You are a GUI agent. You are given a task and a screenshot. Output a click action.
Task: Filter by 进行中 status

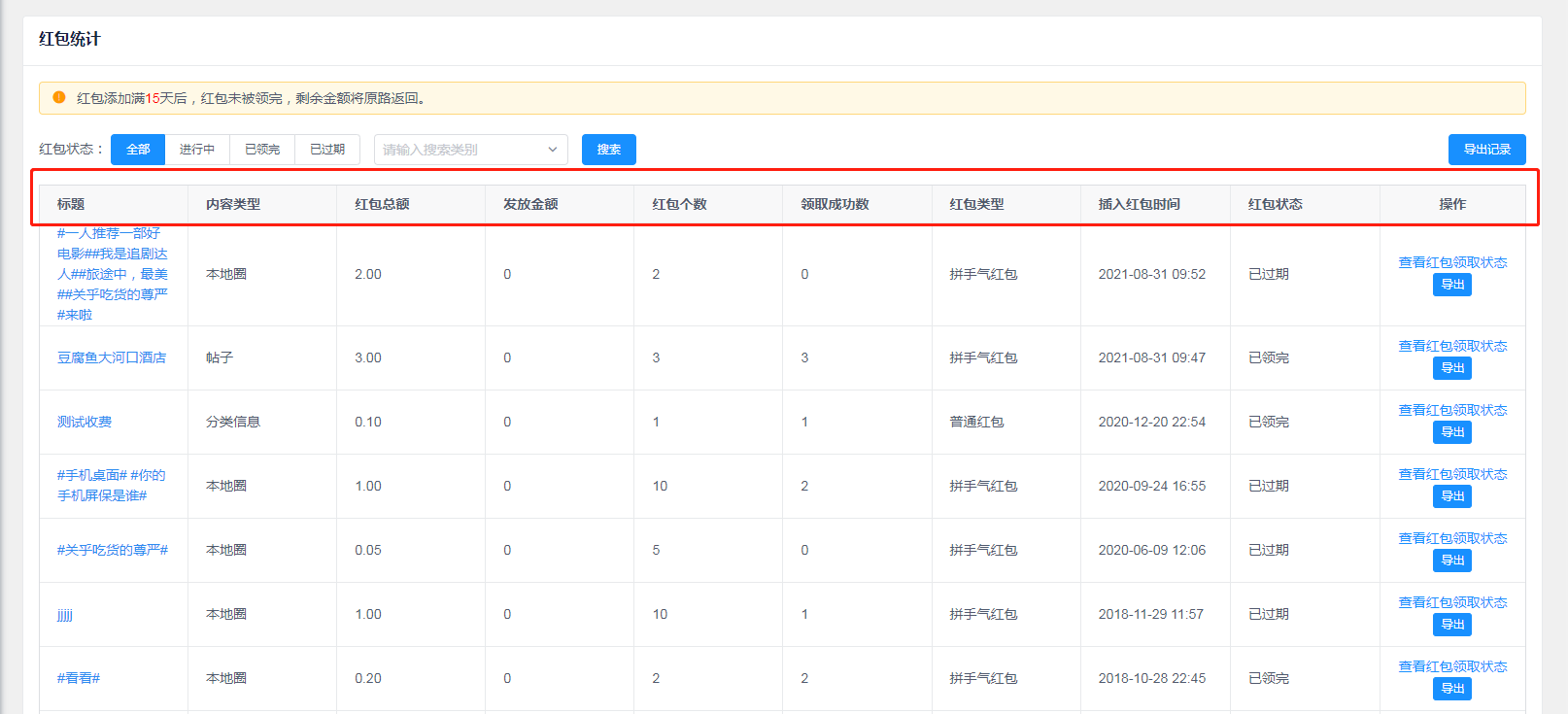(x=197, y=150)
